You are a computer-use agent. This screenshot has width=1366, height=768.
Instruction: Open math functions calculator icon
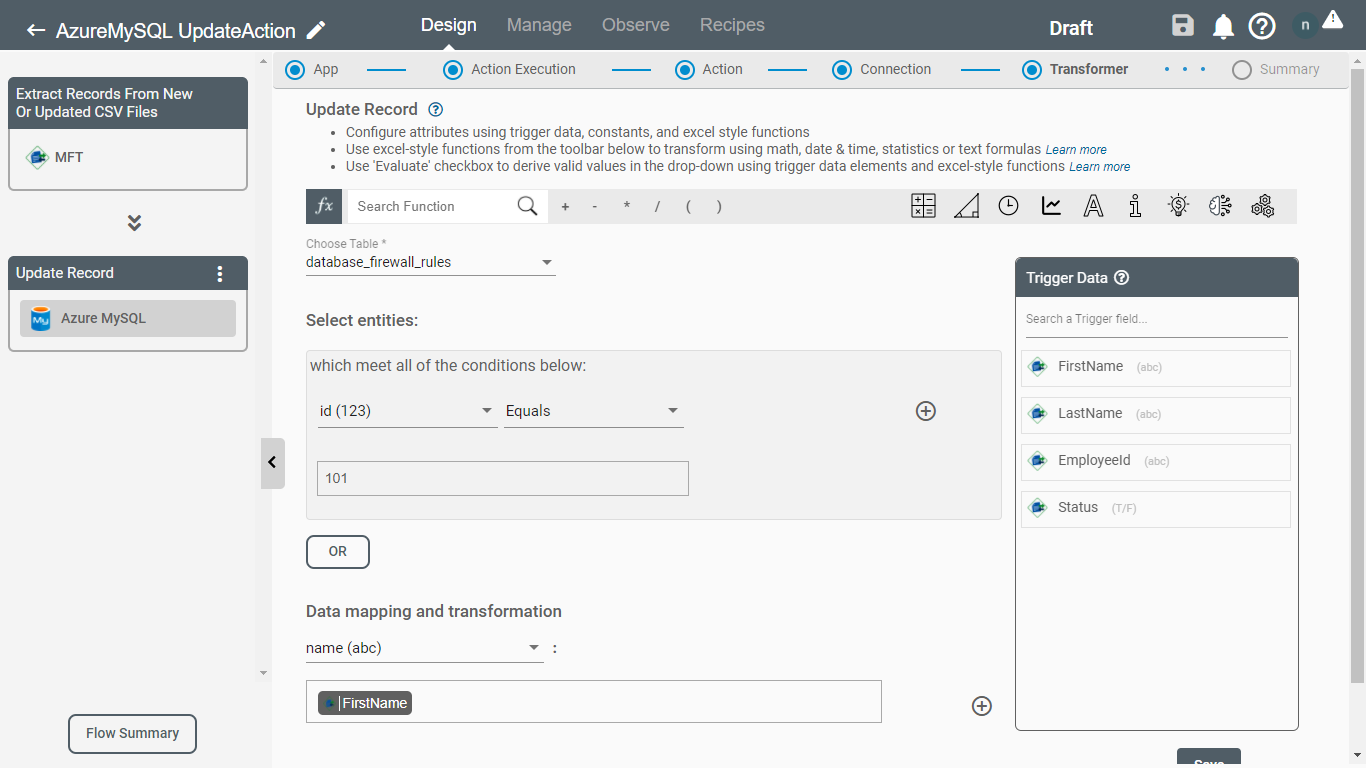(923, 206)
